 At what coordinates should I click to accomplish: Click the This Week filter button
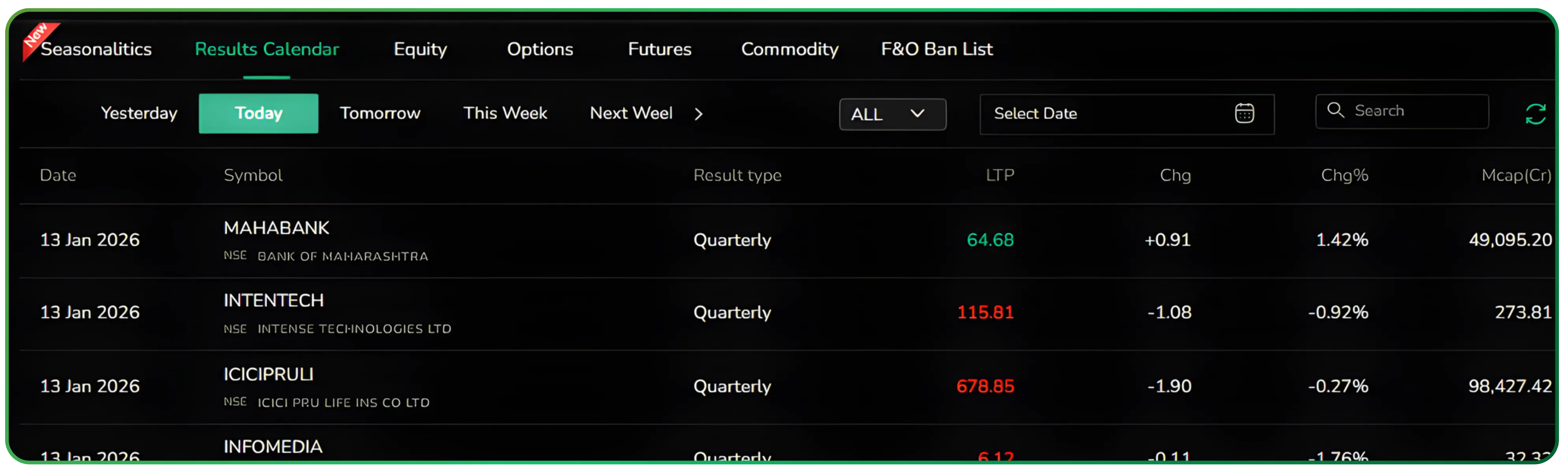coord(505,113)
